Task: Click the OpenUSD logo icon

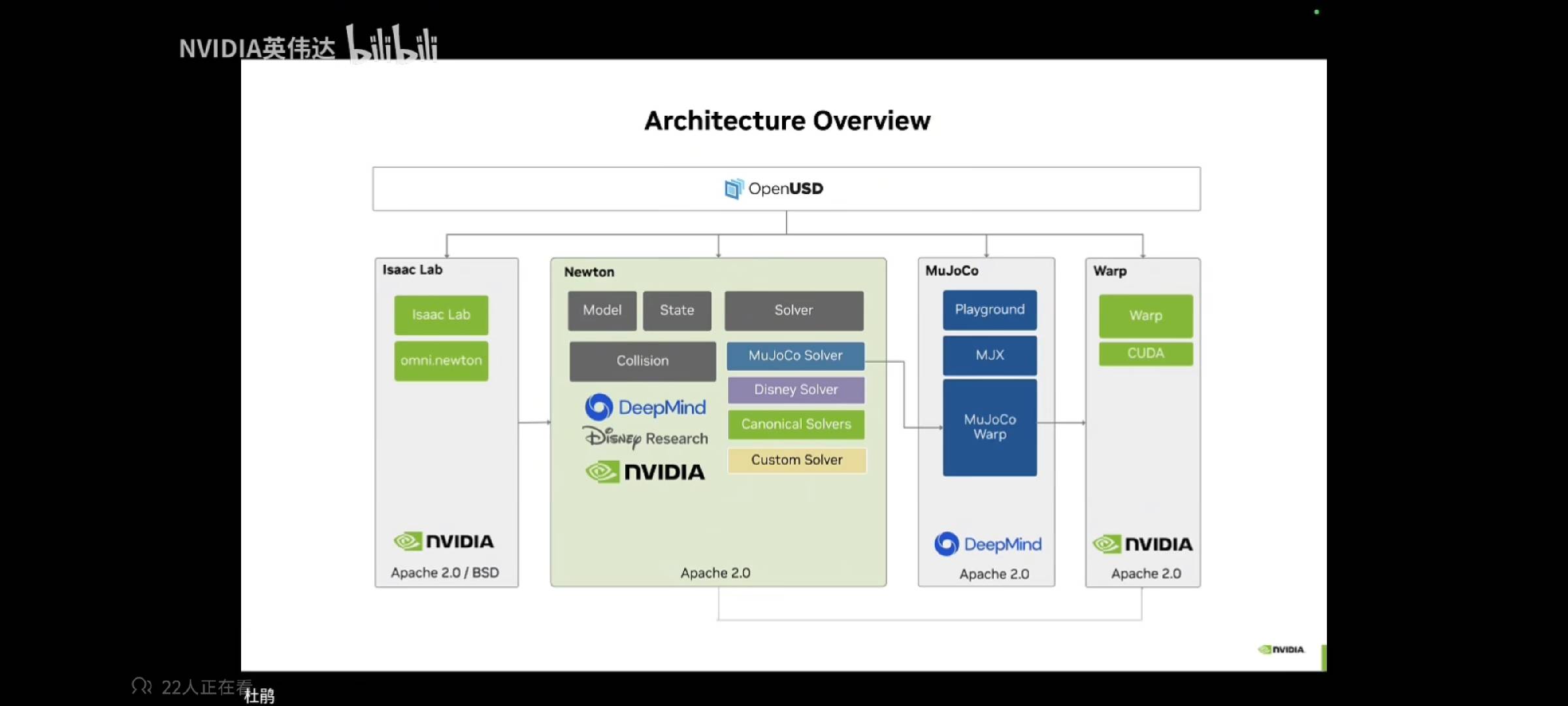Action: (x=734, y=189)
